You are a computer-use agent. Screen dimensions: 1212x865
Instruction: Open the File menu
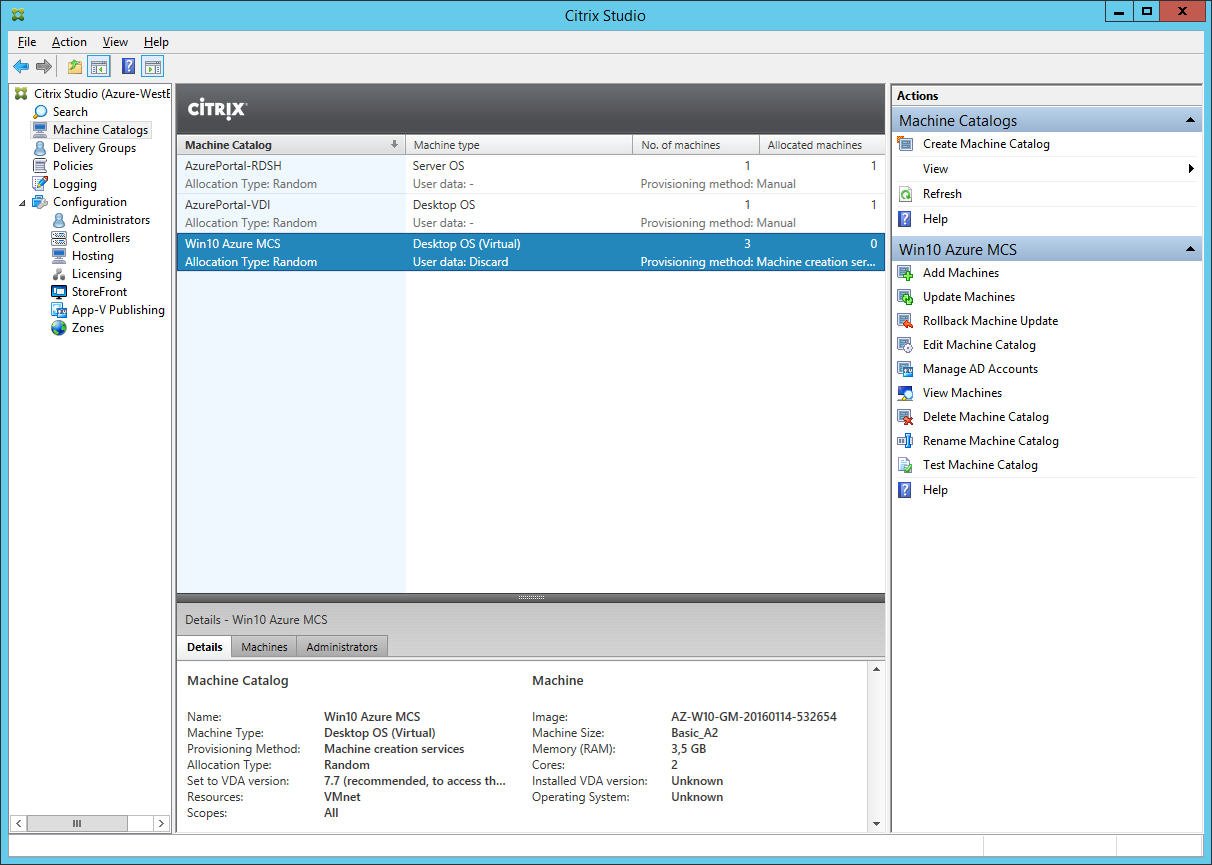[x=27, y=42]
